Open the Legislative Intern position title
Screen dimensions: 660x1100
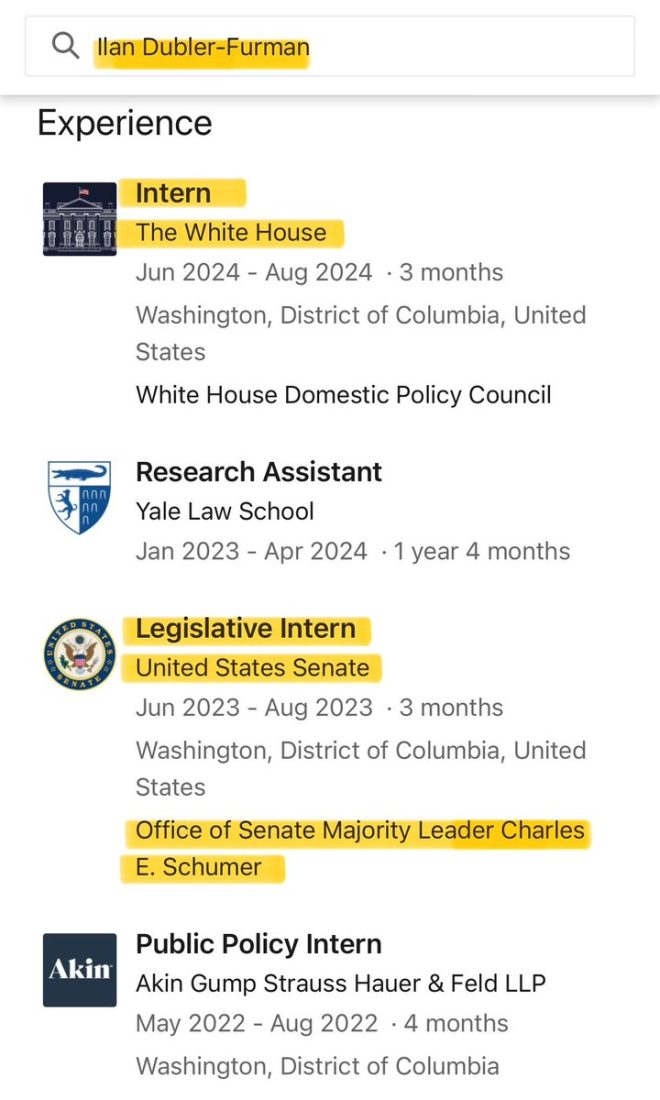245,629
